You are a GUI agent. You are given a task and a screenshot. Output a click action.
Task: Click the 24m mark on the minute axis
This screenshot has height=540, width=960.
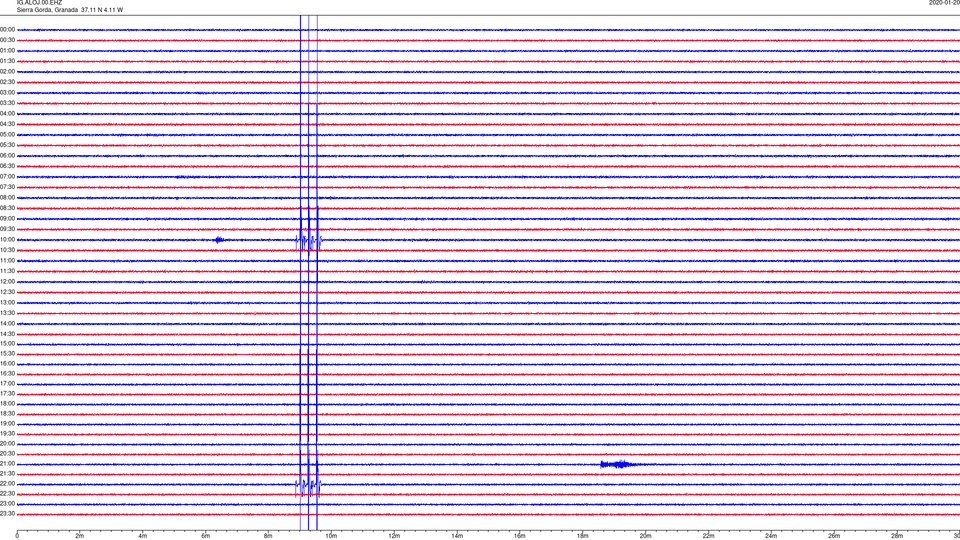pyautogui.click(x=771, y=536)
